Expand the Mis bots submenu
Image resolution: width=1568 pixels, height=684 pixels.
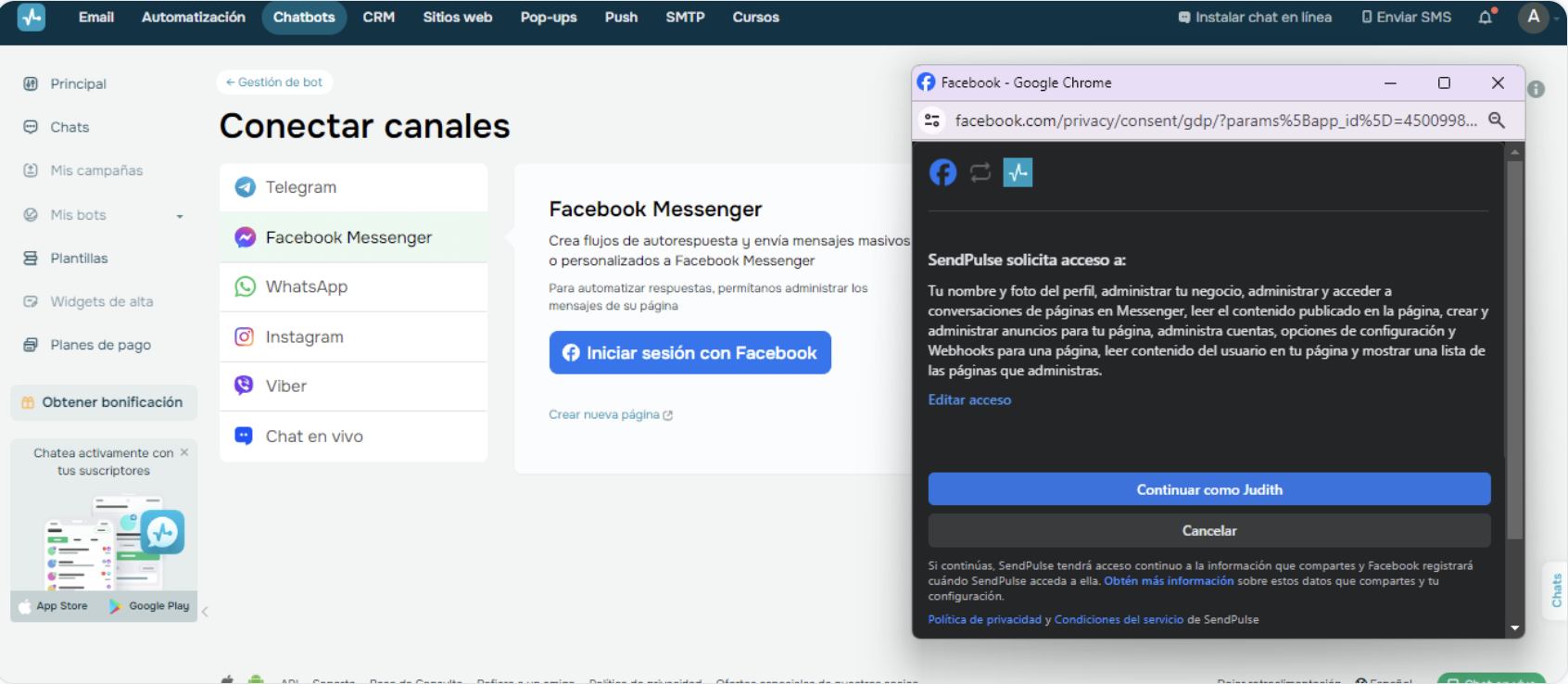[x=180, y=216]
